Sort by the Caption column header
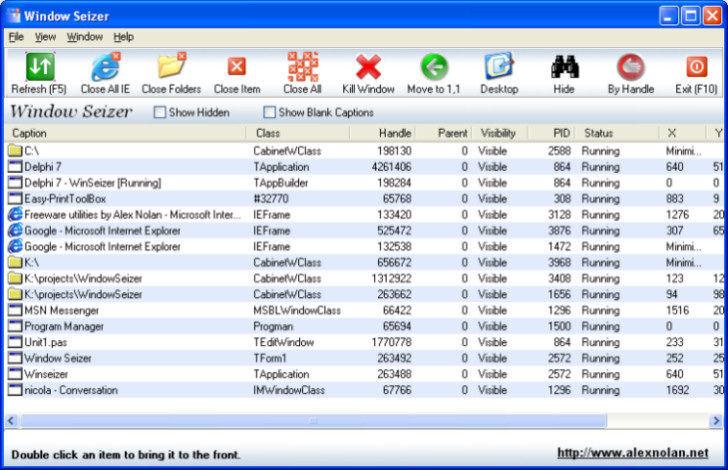Image resolution: width=728 pixels, height=470 pixels. [125, 133]
